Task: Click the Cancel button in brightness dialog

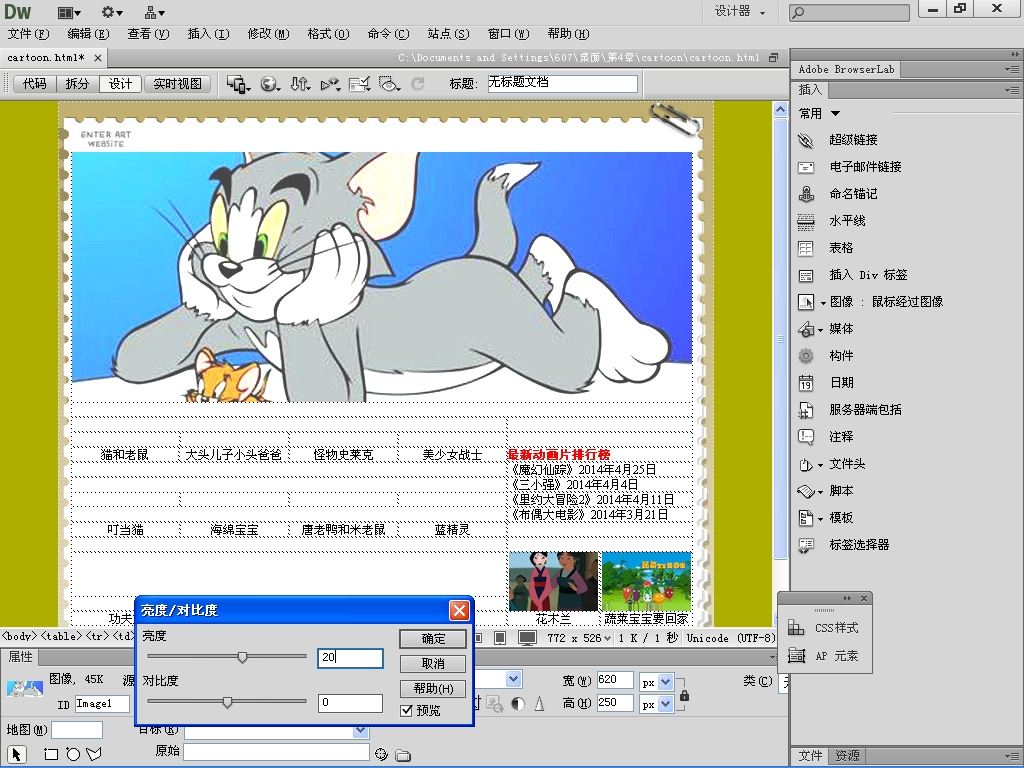Action: pyautogui.click(x=433, y=664)
